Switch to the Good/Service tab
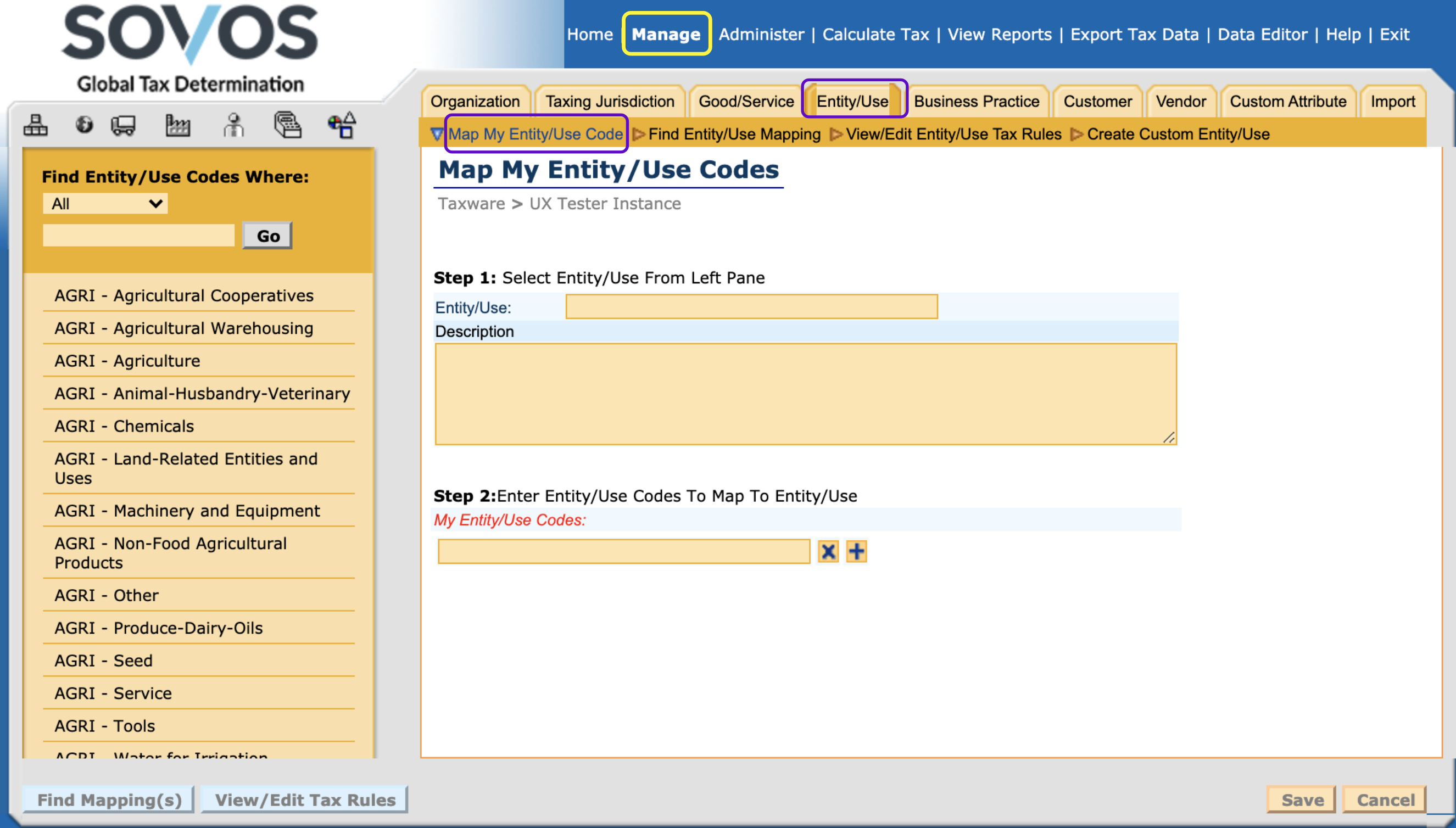Screen dimensions: 1456x828 point(746,101)
